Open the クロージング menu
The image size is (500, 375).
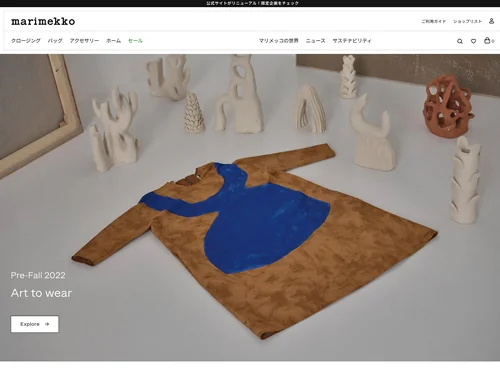coord(26,41)
